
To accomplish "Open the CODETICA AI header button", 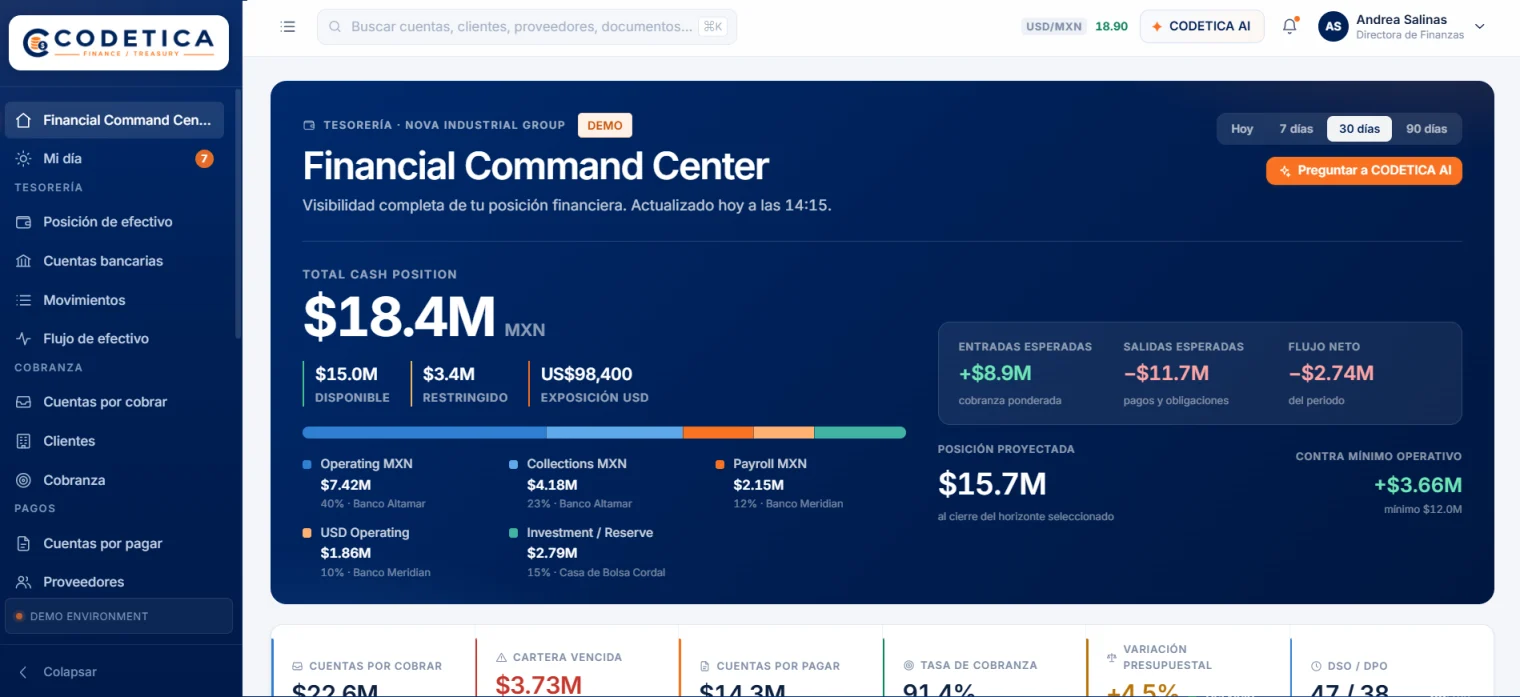I will pyautogui.click(x=1202, y=27).
